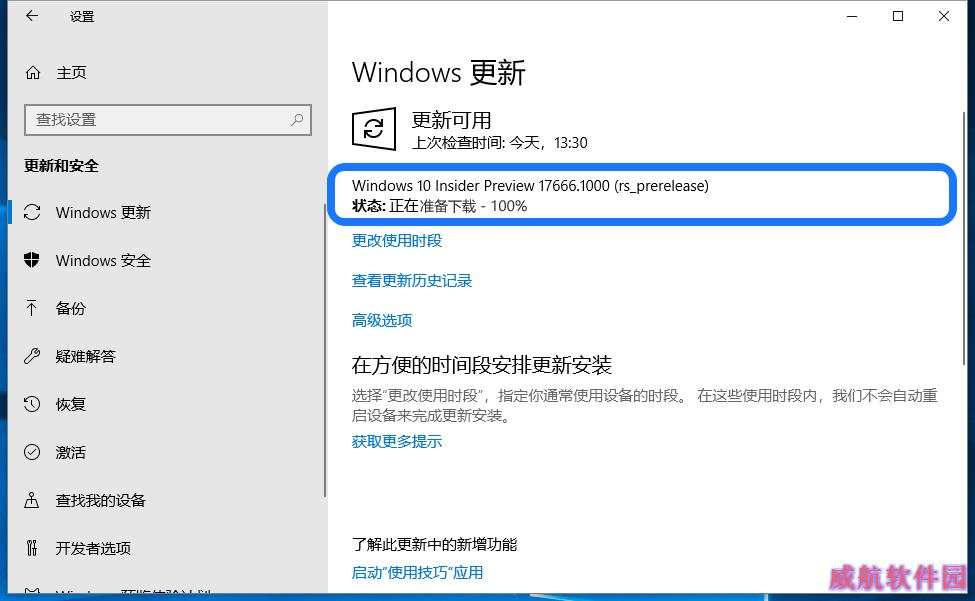Click the 恢复 history clock icon
Image resolution: width=975 pixels, height=601 pixels.
pos(32,404)
